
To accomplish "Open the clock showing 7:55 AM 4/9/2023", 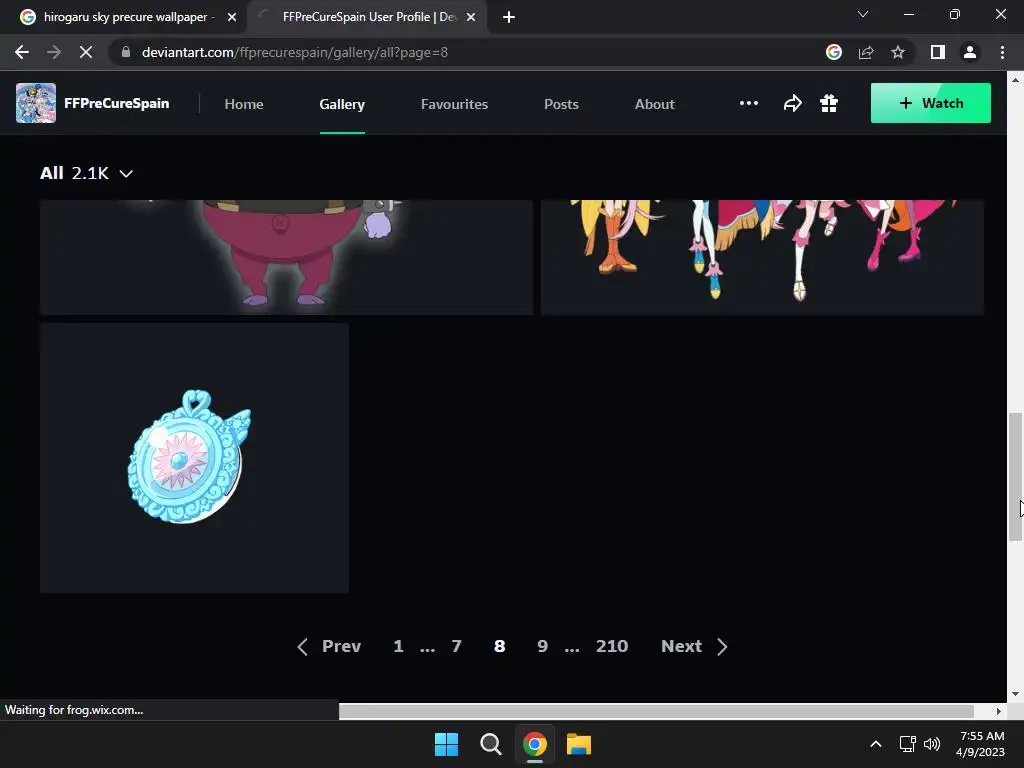I will pos(981,744).
